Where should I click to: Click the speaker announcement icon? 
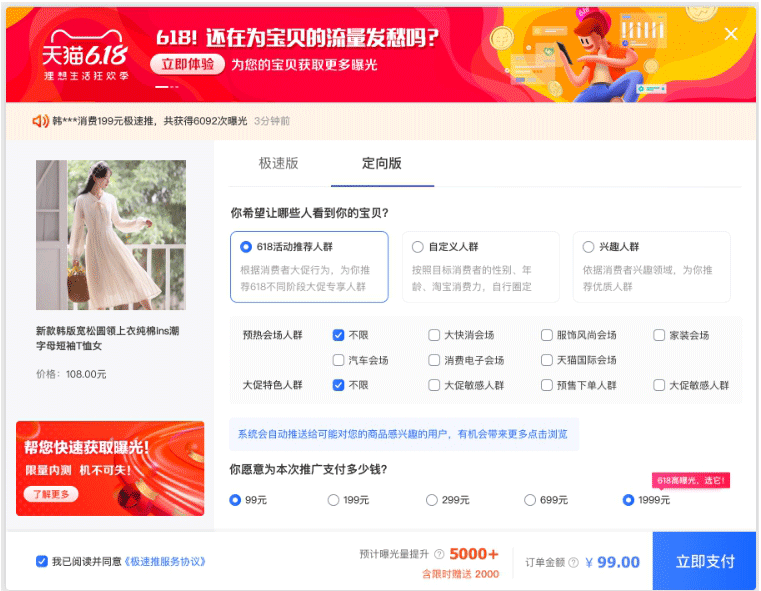click(x=40, y=121)
